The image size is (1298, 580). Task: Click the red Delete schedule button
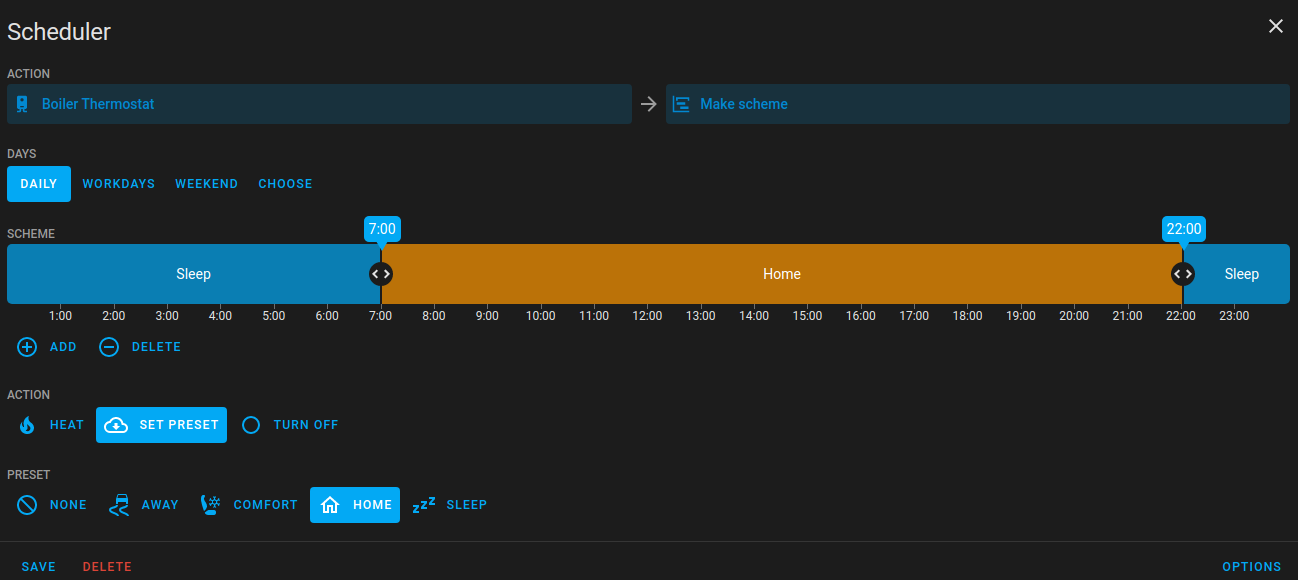click(107, 567)
